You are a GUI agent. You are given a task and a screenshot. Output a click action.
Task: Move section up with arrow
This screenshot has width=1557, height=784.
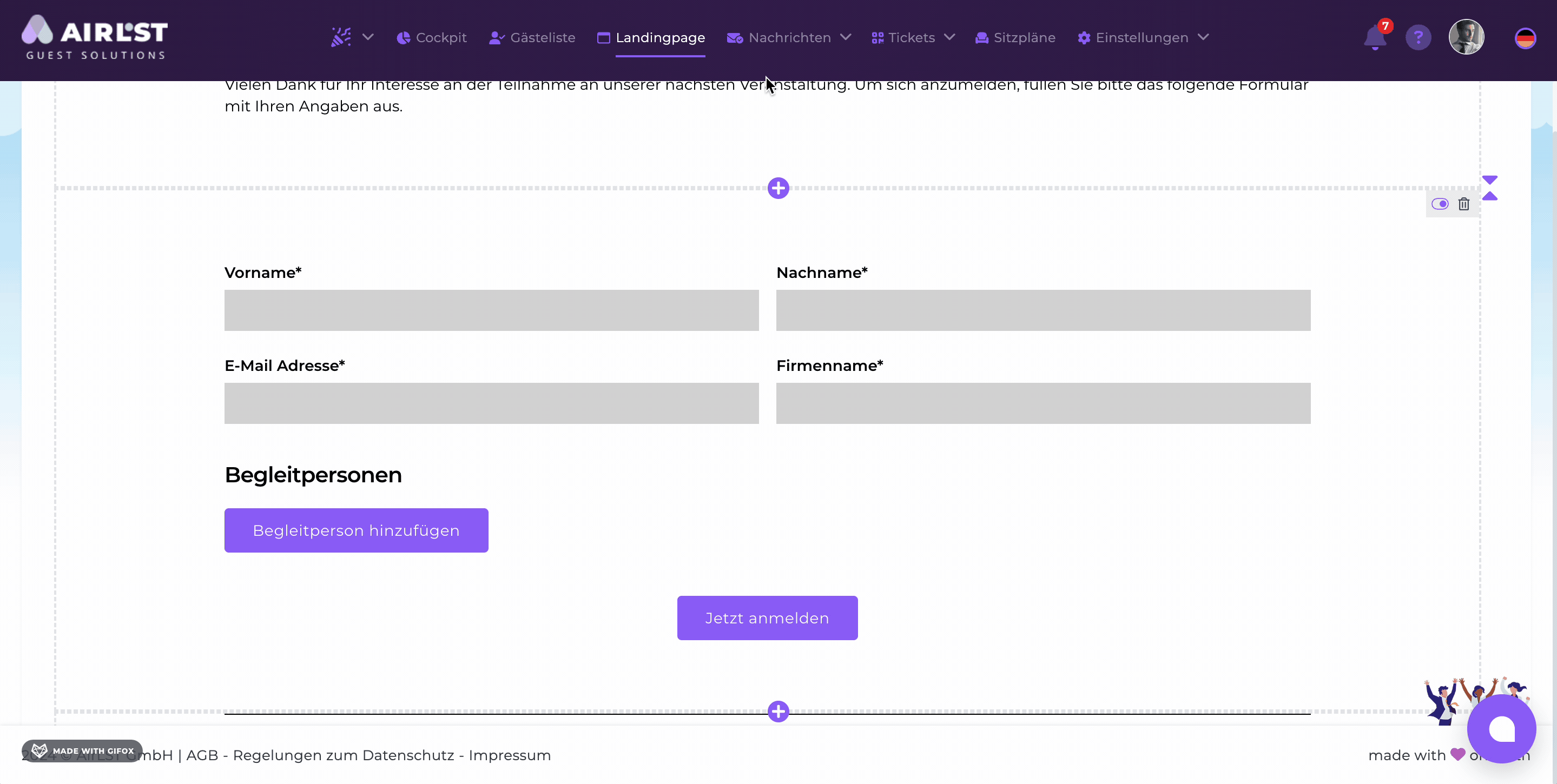(x=1489, y=196)
